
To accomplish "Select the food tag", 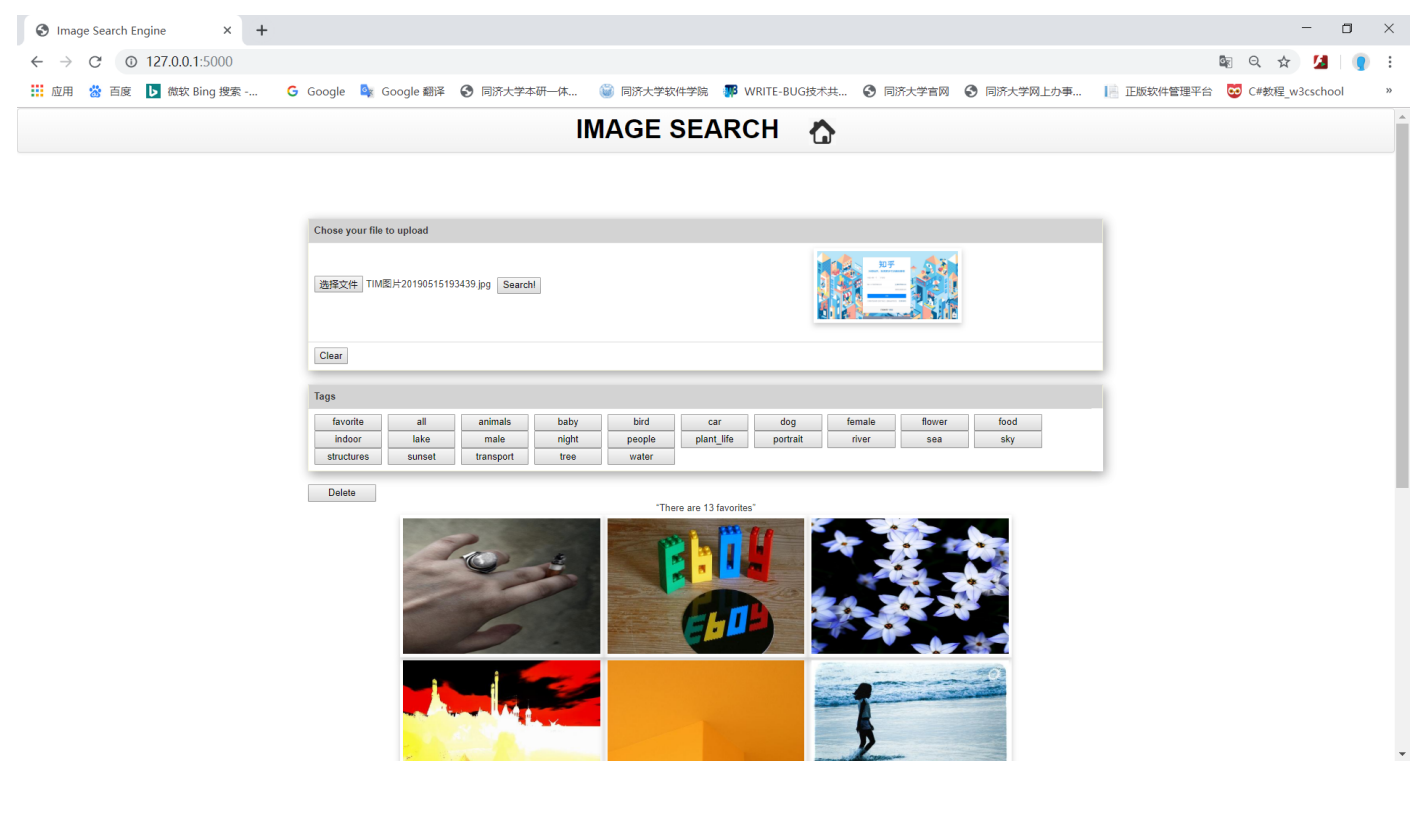I will (x=1008, y=422).
